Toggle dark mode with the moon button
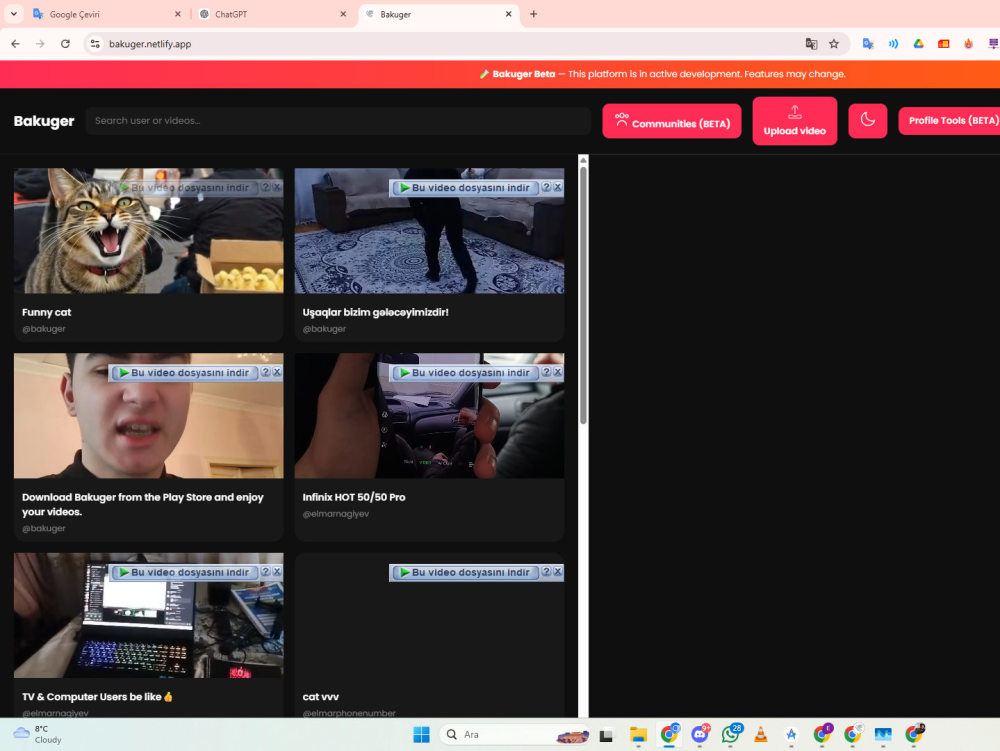The image size is (1000, 751). click(867, 120)
